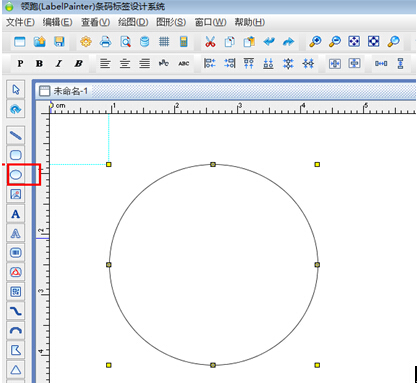Make objects same width icon
Screen dimensions: 417x383
pos(381,63)
